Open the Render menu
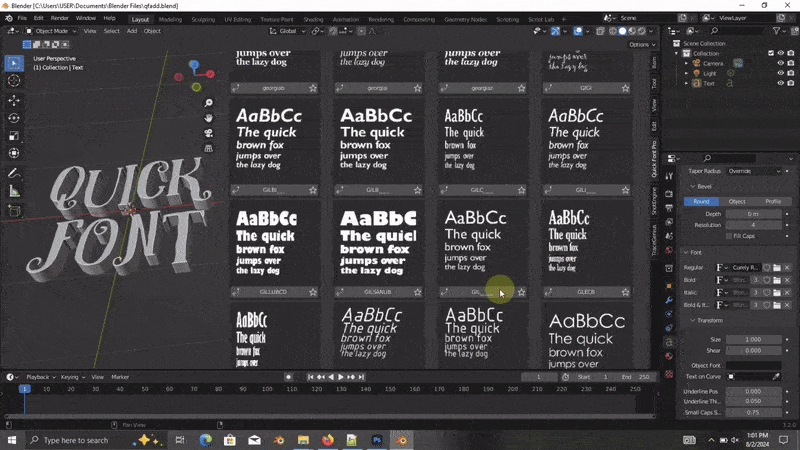The height and width of the screenshot is (450, 800). point(60,18)
